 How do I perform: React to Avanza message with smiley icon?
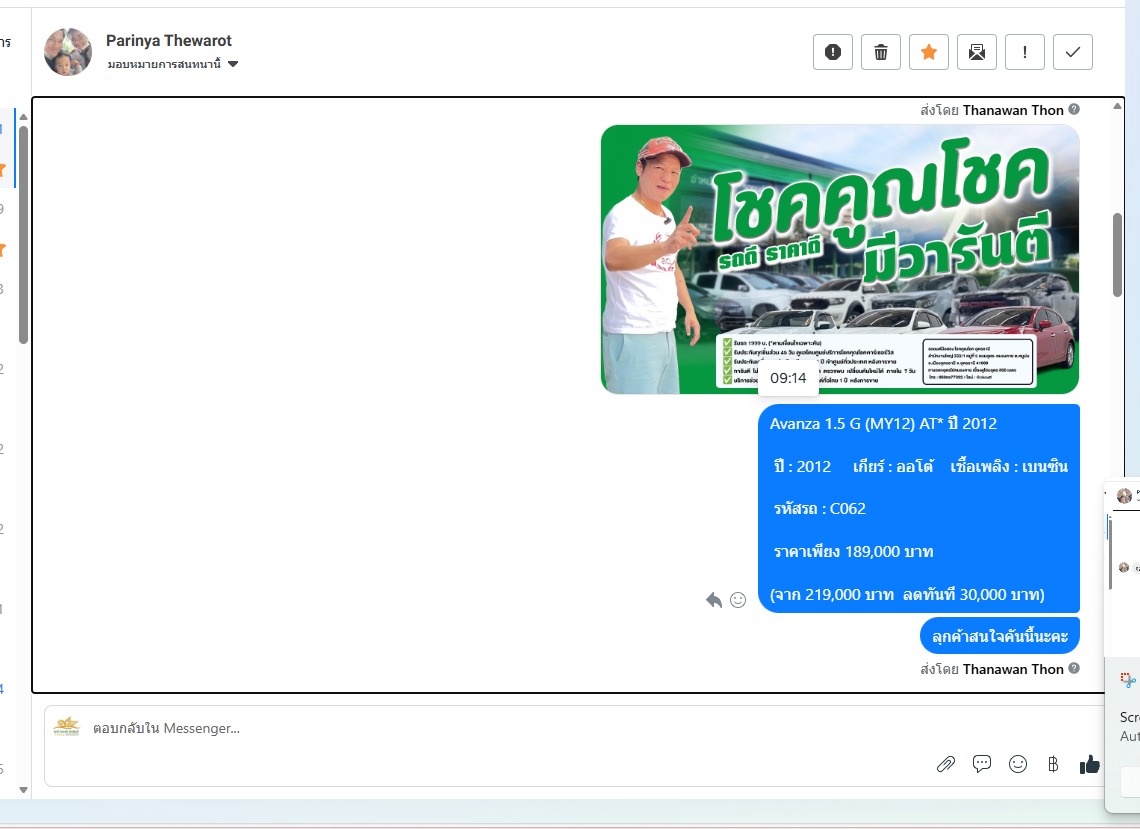738,600
